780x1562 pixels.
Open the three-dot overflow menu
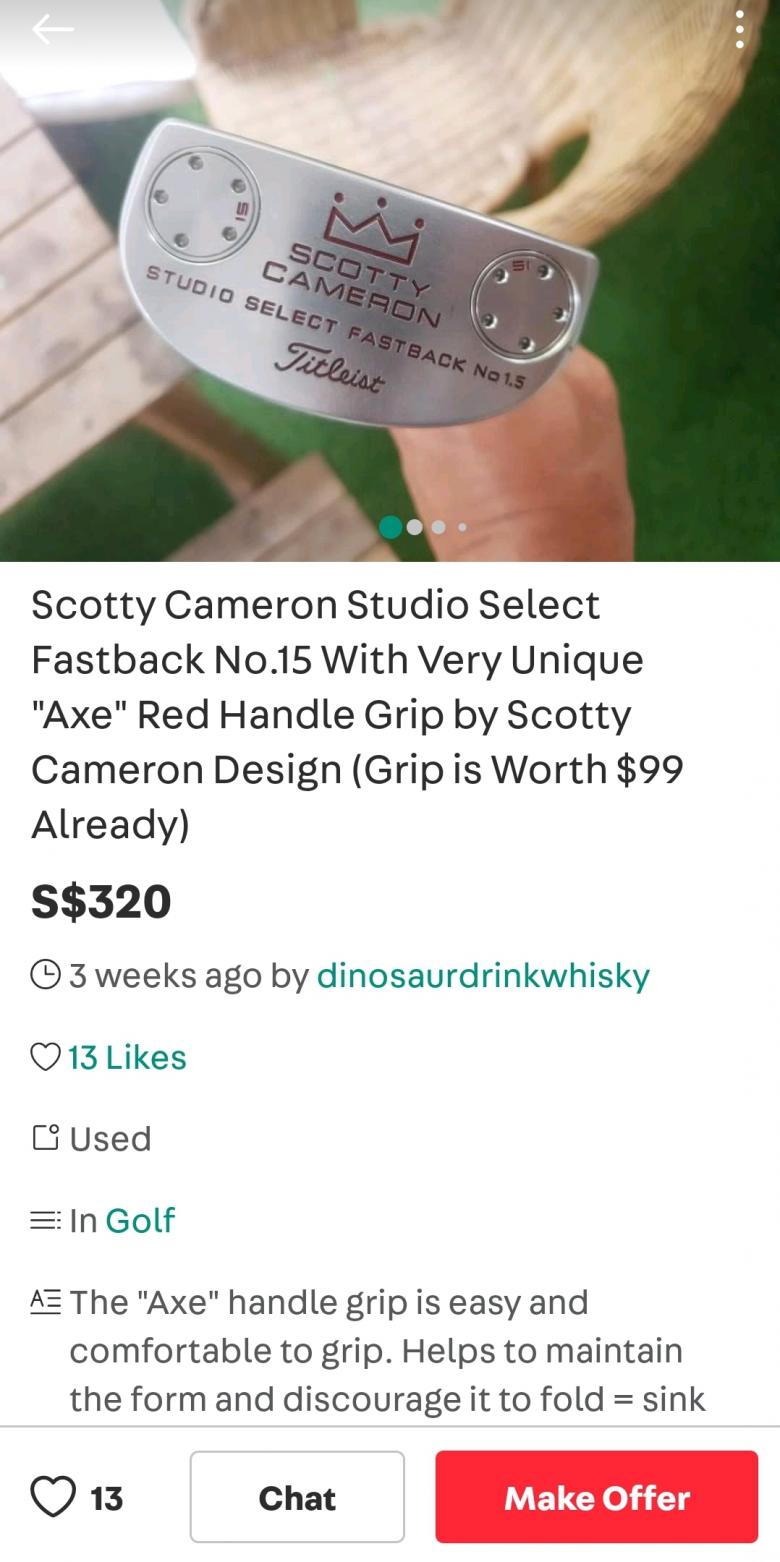pos(739,30)
